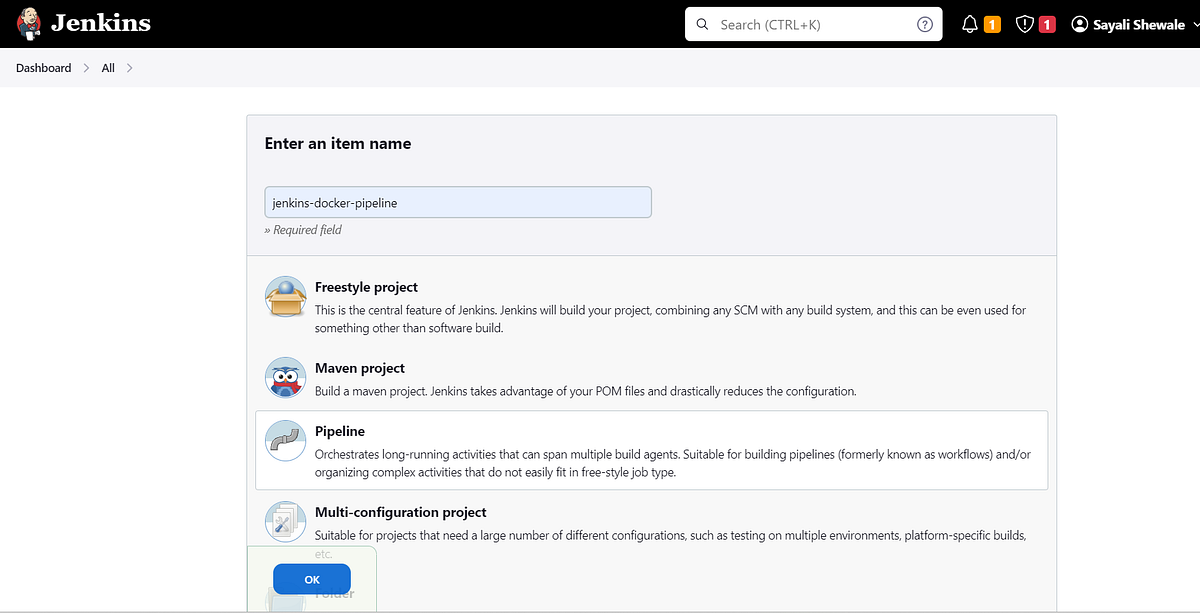Viewport: 1200px width, 613px height.
Task: Click the jenkins-docker-pipeline name input field
Action: pyautogui.click(x=457, y=202)
